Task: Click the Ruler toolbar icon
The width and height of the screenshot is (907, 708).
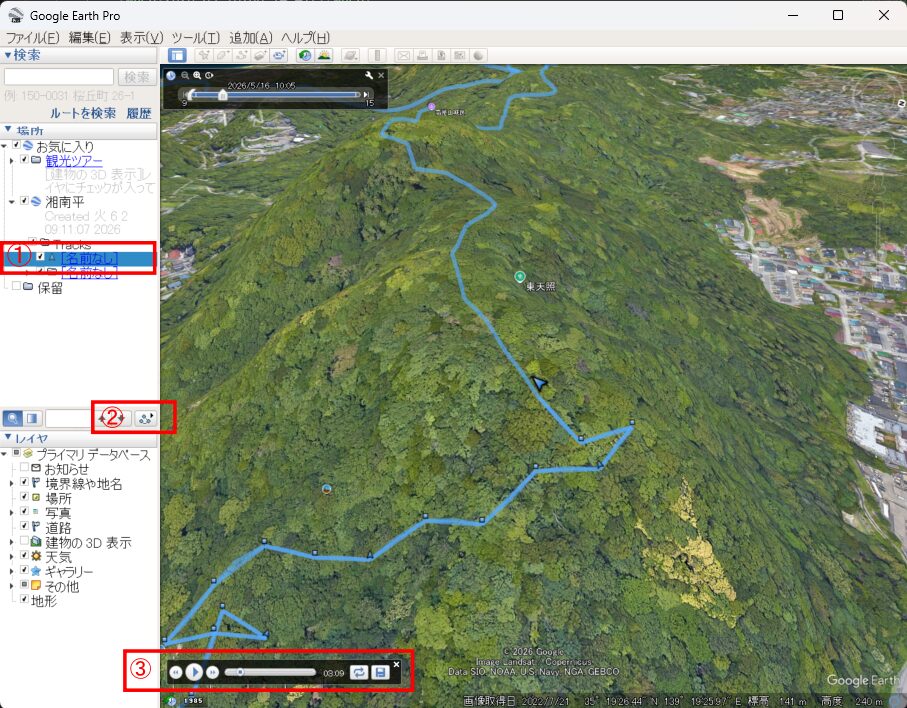Action: [377, 56]
